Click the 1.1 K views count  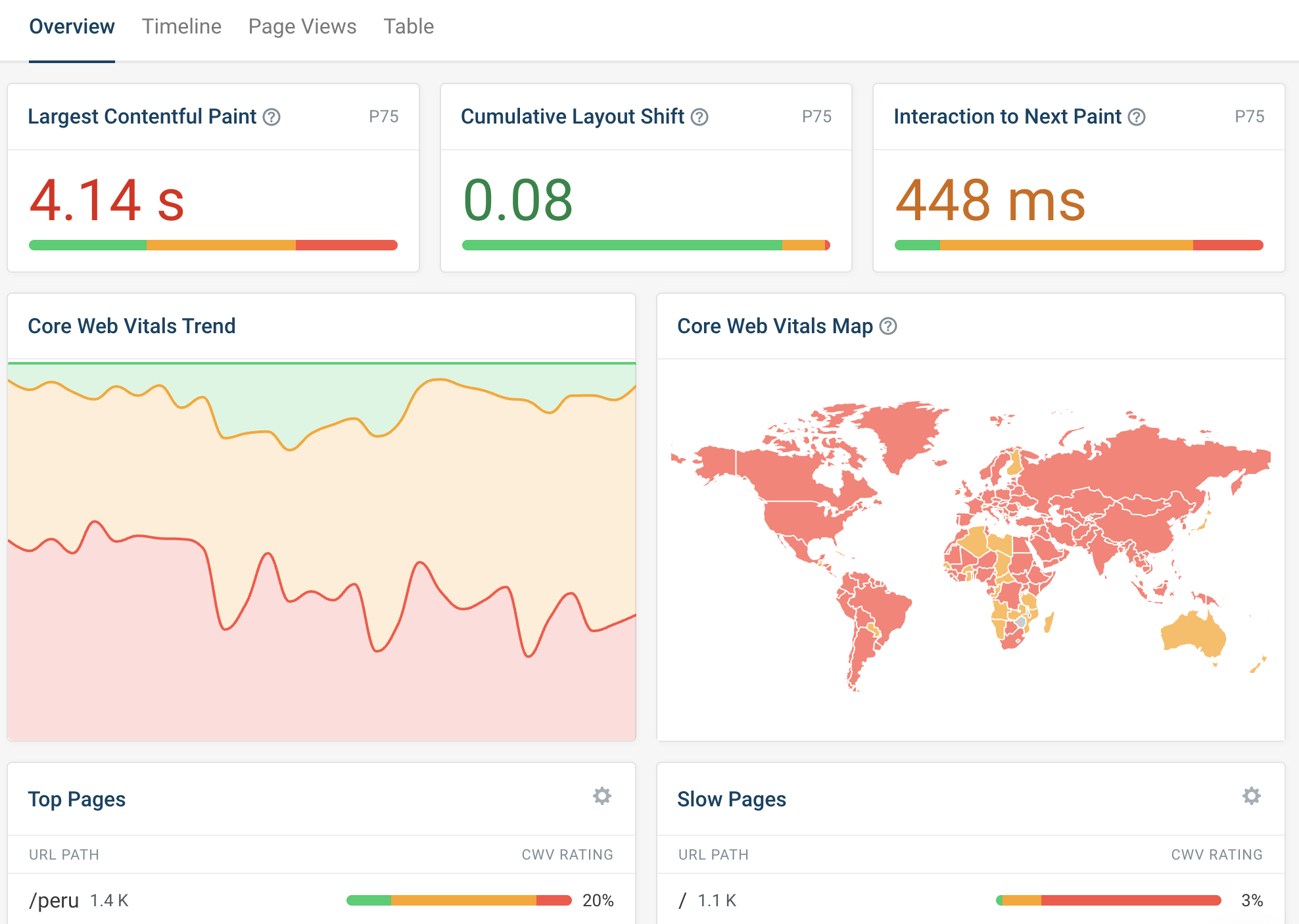click(717, 900)
